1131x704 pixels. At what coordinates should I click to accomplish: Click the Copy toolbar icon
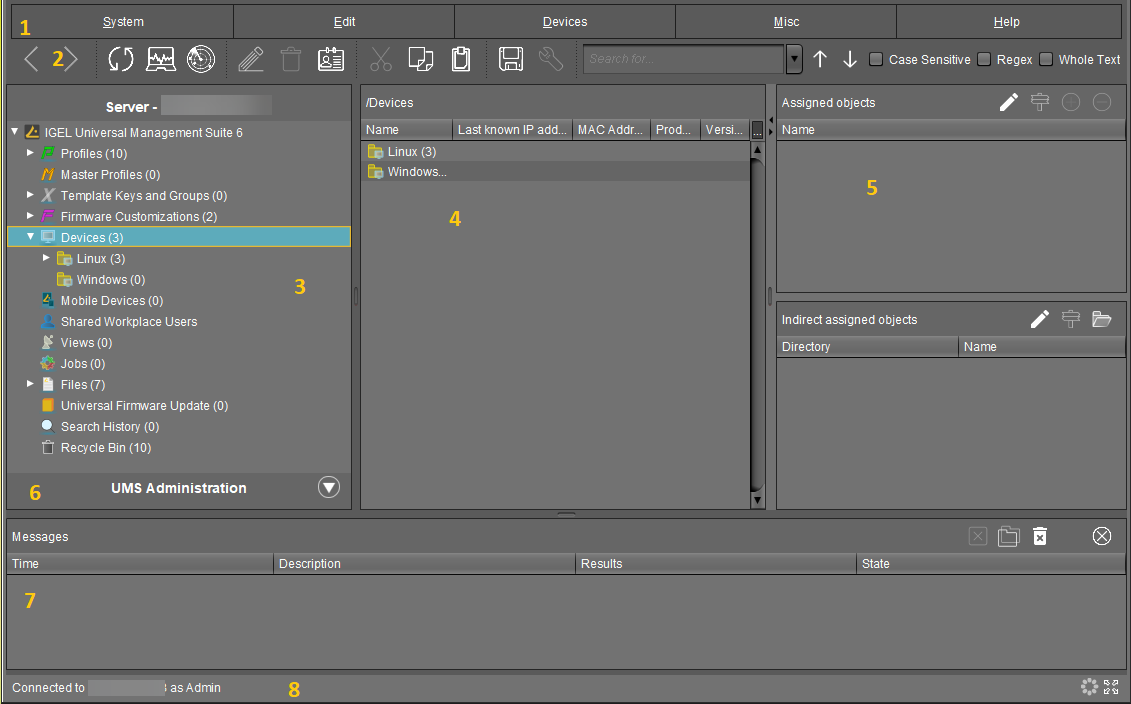420,59
